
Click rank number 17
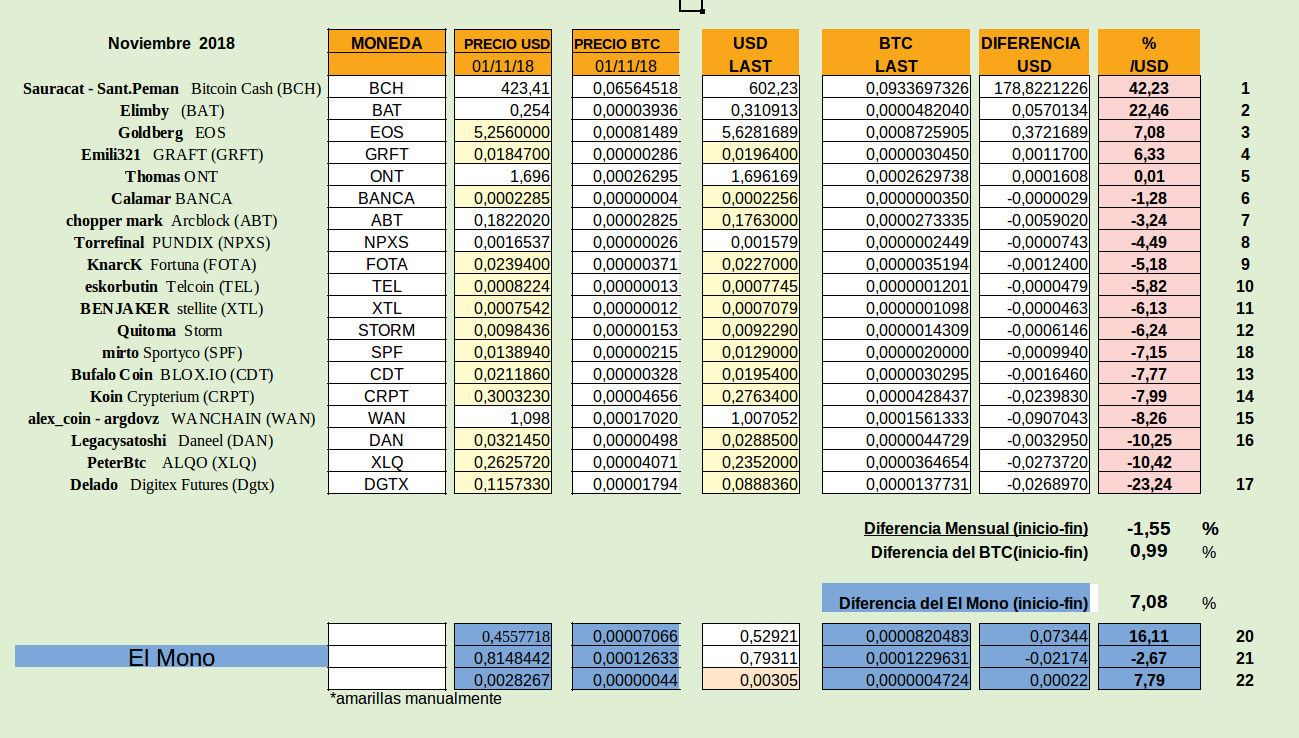(x=1244, y=484)
